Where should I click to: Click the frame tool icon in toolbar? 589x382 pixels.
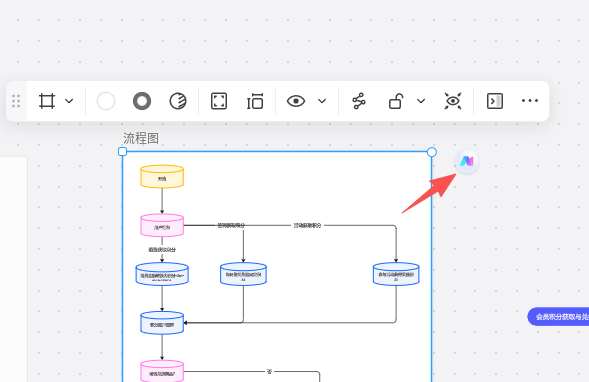pos(47,101)
